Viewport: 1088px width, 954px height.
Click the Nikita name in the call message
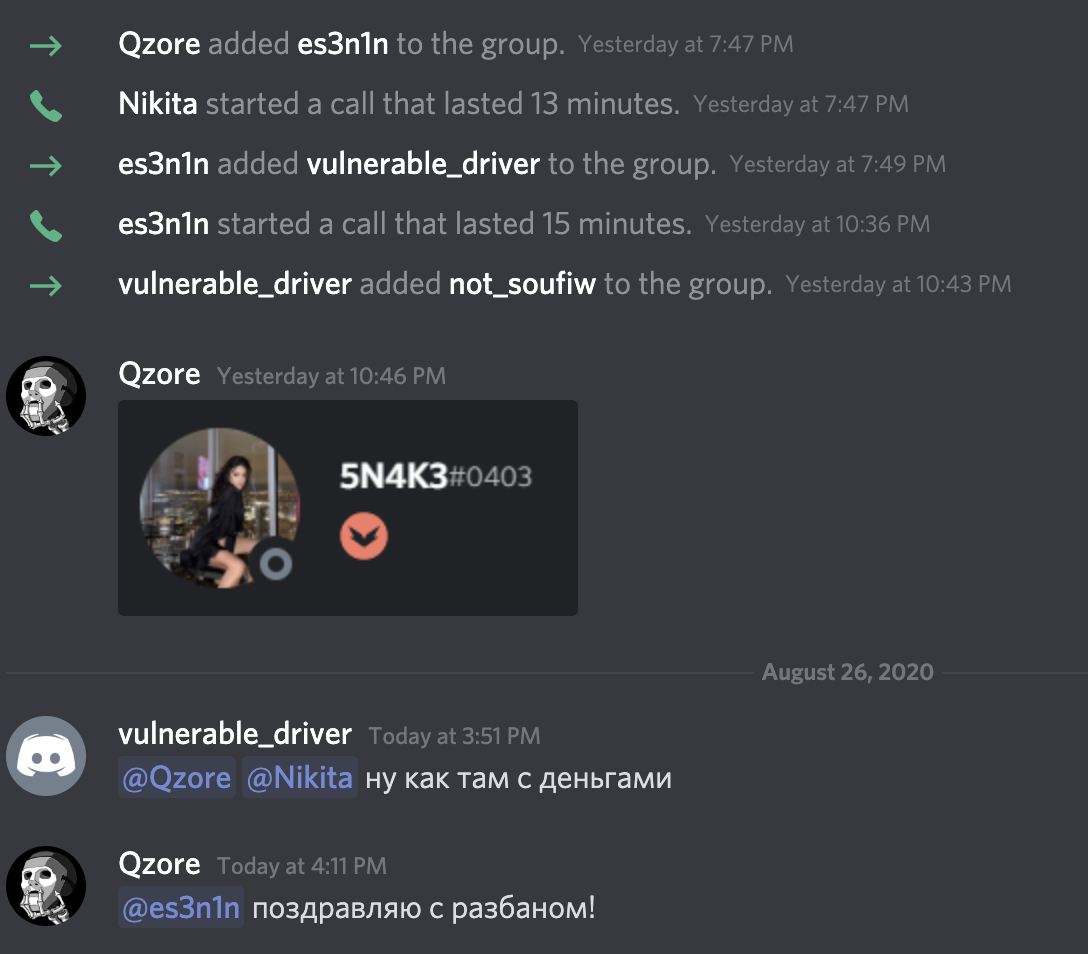click(x=158, y=103)
